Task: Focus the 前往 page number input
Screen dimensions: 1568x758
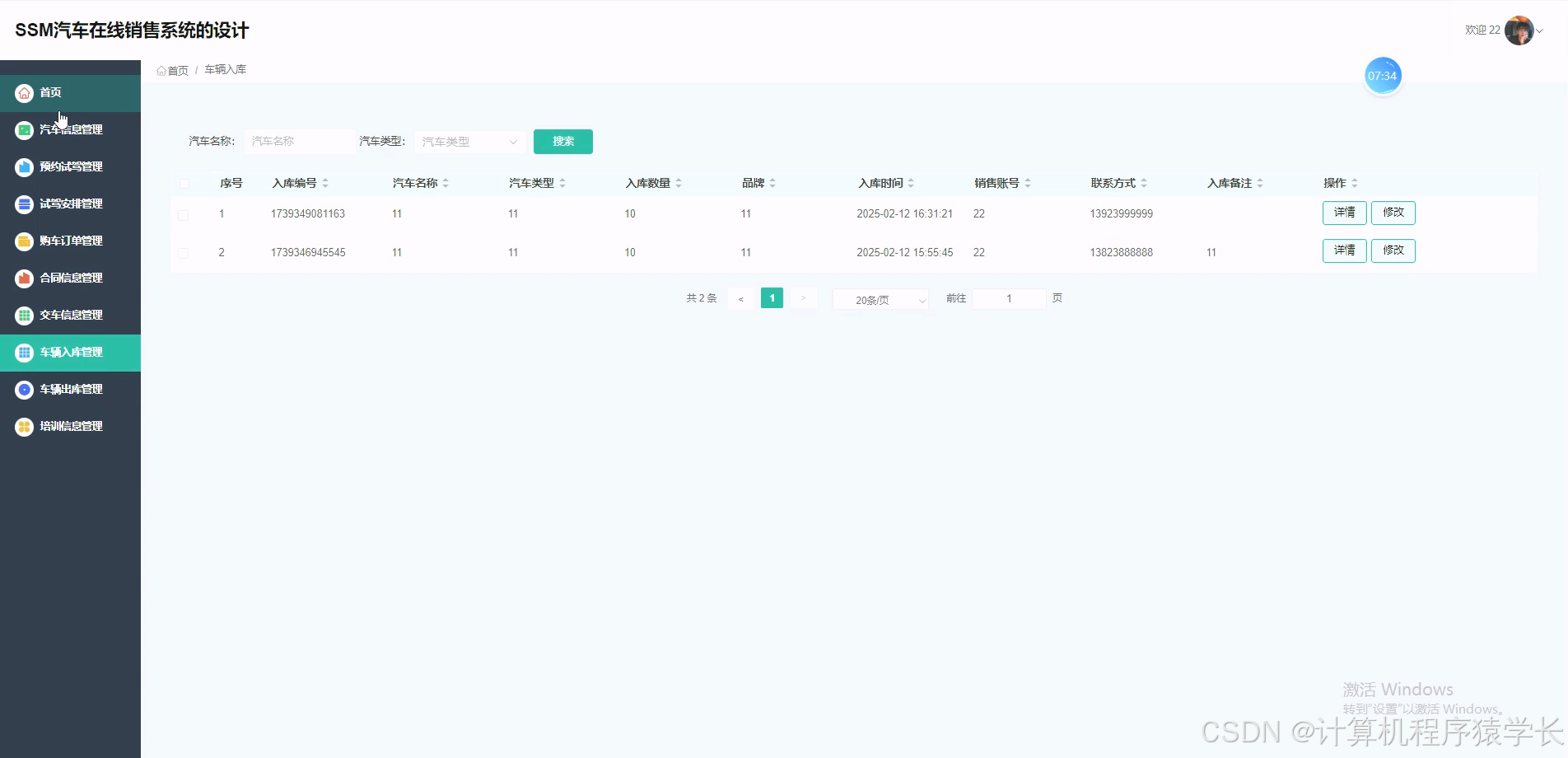Action: 1009,298
